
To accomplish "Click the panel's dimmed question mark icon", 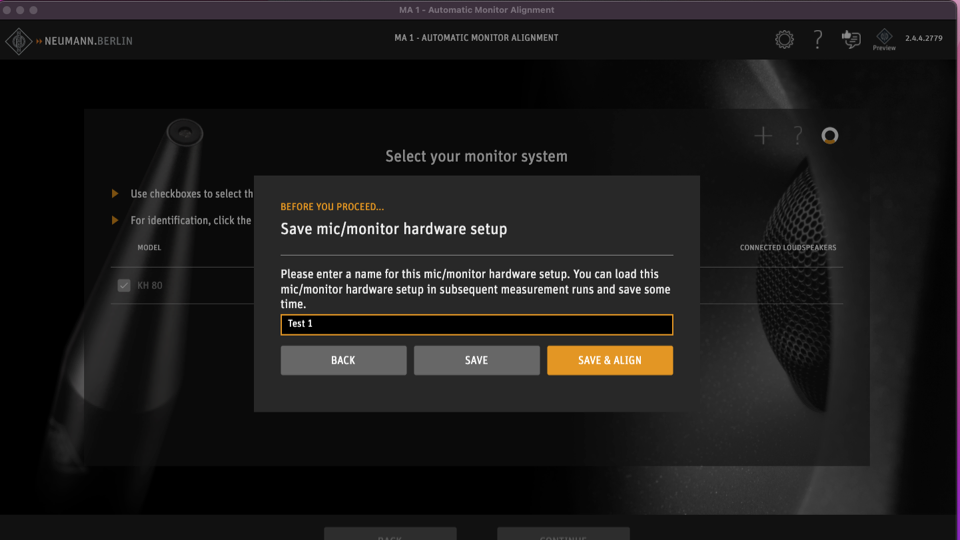I will [x=797, y=135].
